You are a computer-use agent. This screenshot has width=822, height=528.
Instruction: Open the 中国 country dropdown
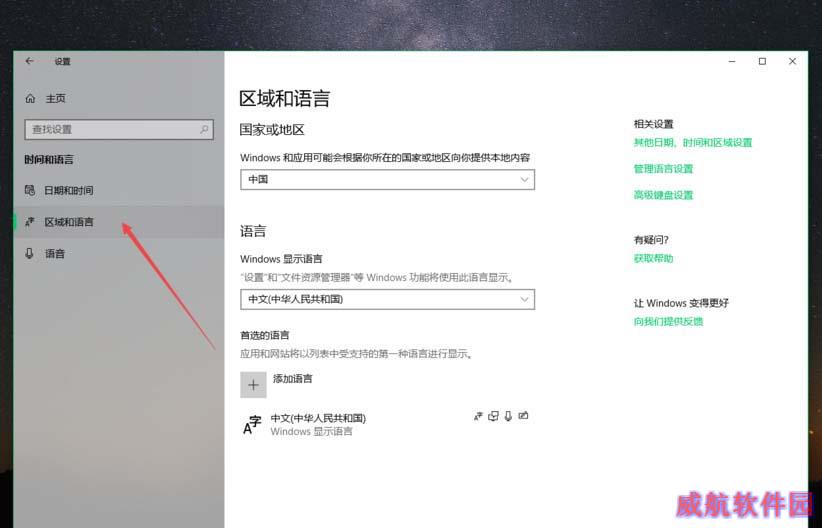point(387,179)
